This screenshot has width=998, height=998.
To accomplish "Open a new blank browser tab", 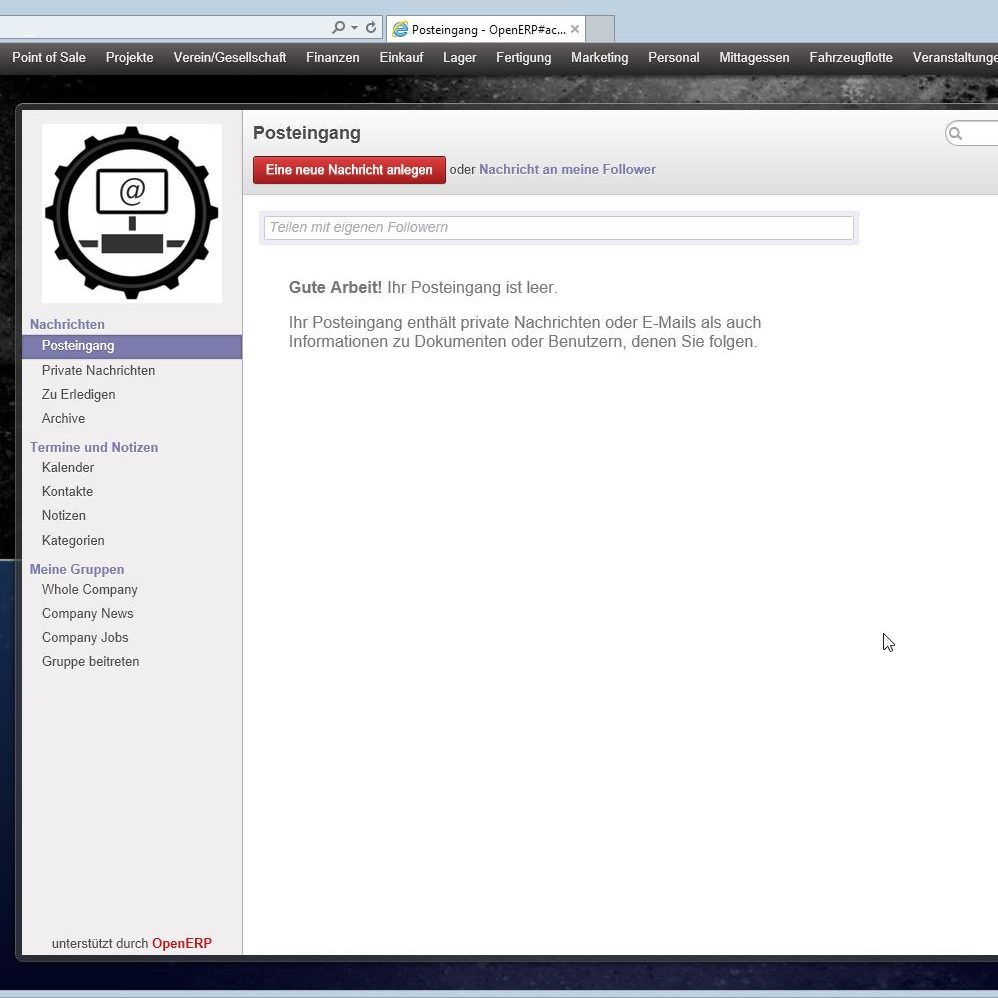I will pos(599,29).
